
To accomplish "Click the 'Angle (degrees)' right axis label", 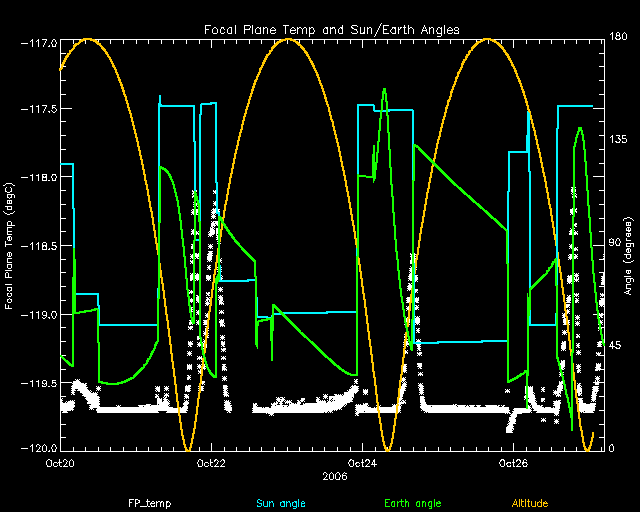I will 627,245.
